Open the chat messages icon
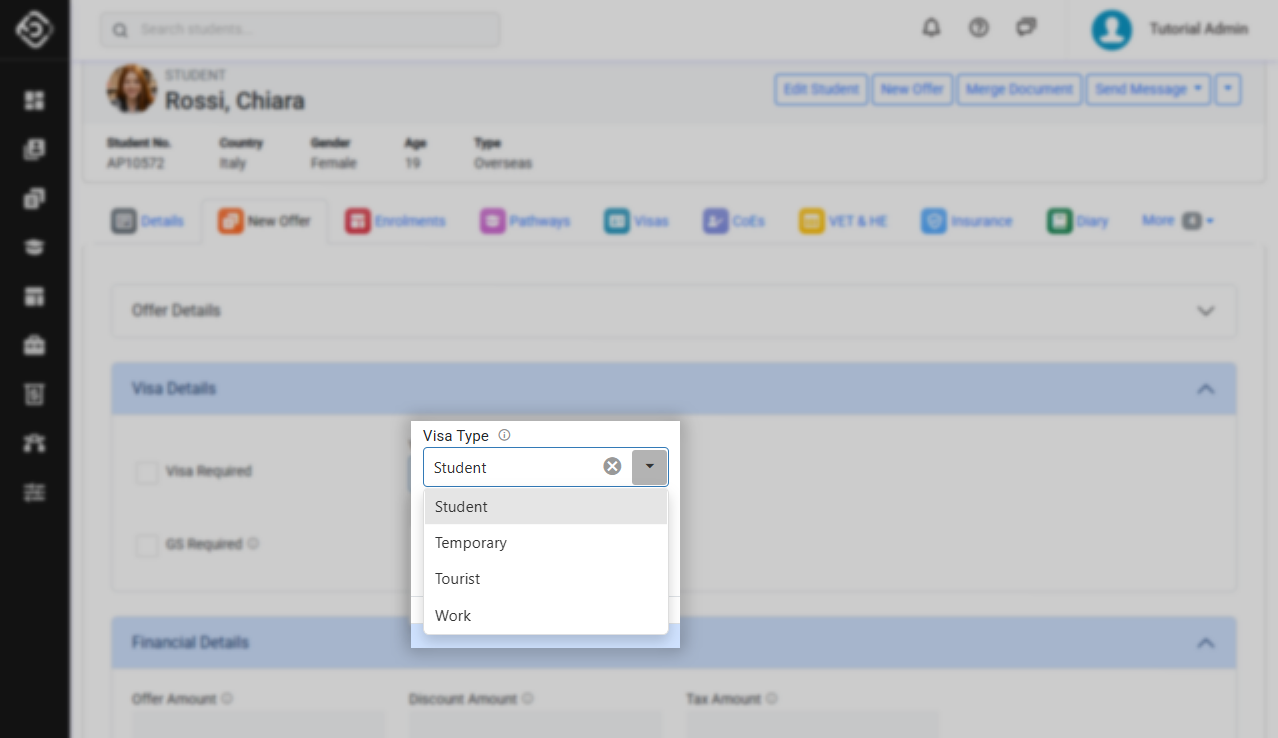 [x=1026, y=28]
